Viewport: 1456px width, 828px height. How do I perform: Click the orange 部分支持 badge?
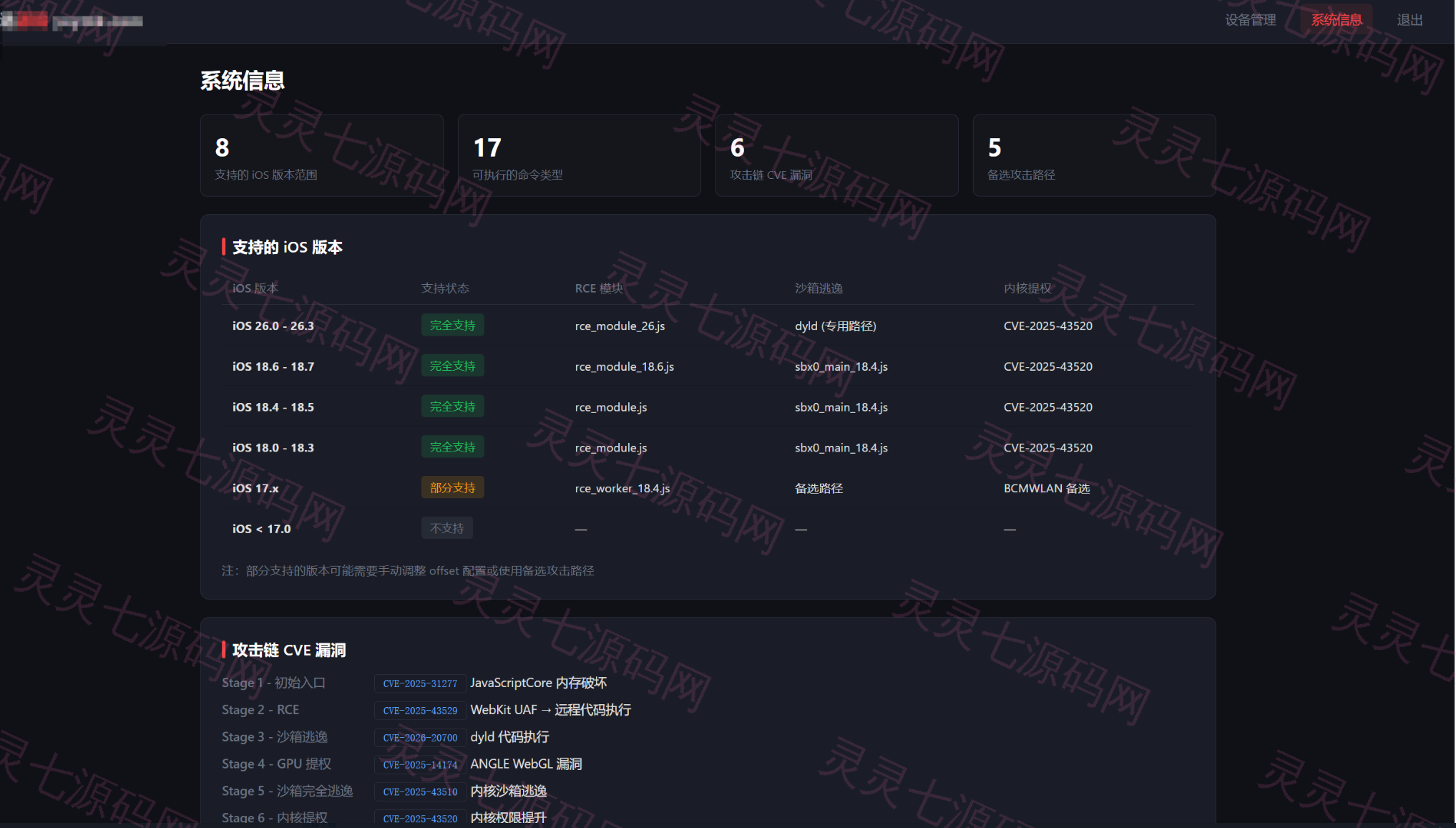[x=452, y=487]
